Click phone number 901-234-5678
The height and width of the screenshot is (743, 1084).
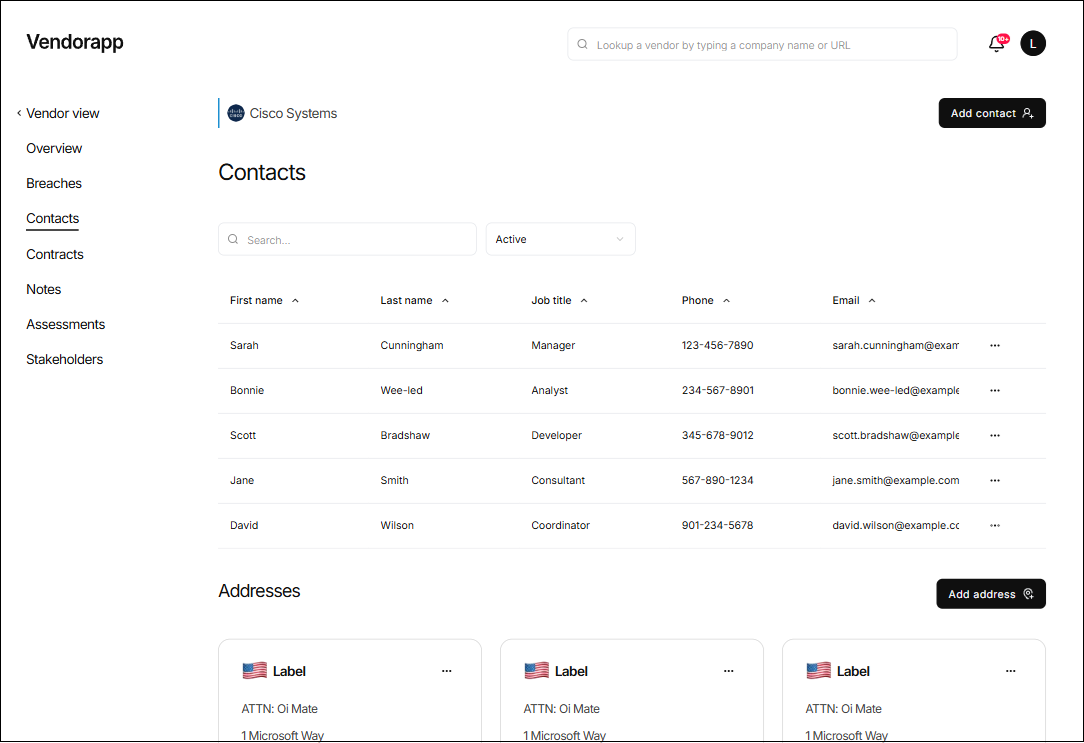[718, 525]
